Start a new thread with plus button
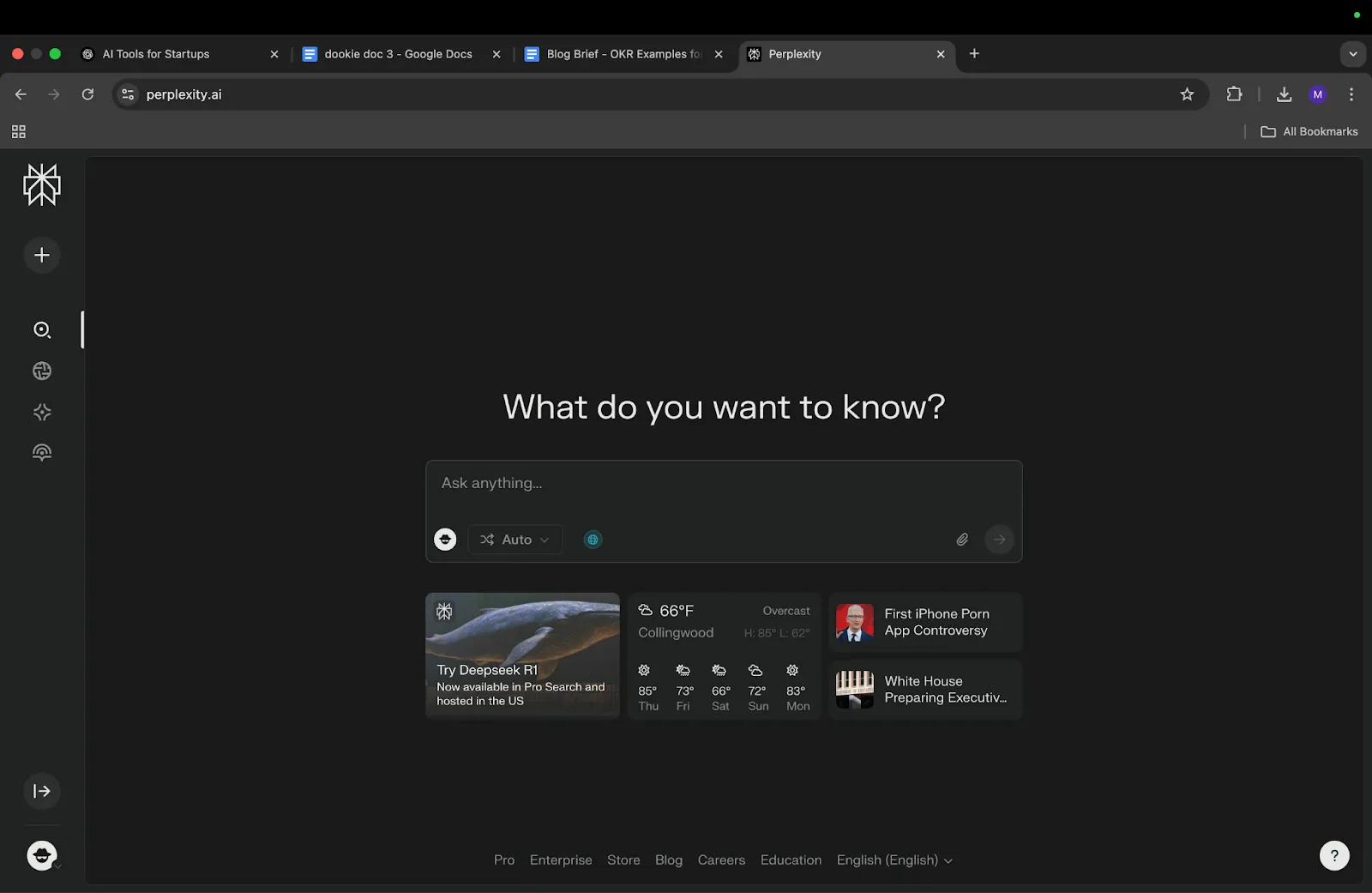This screenshot has height=893, width=1372. tap(42, 255)
